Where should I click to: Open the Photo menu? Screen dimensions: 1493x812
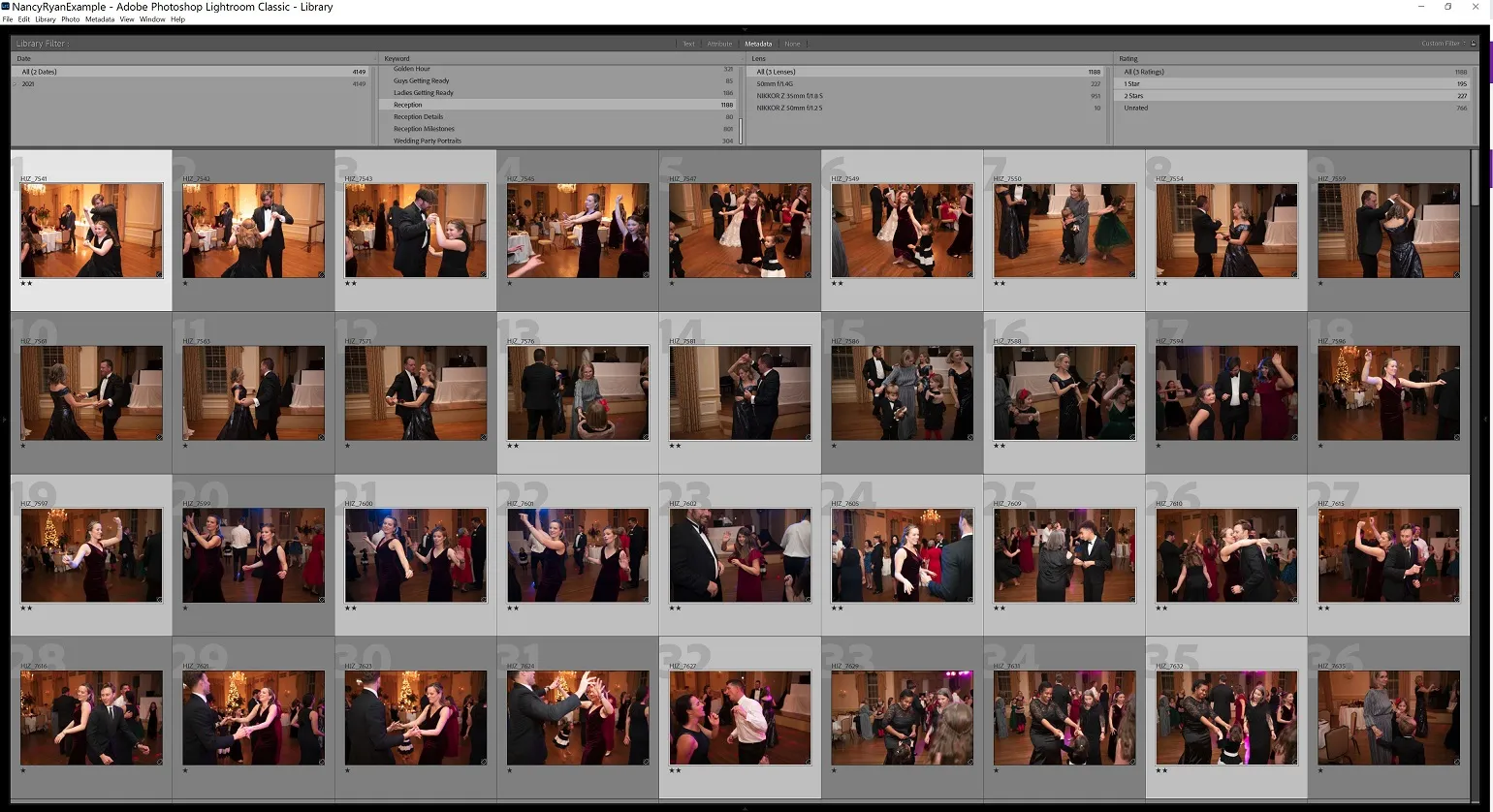point(71,19)
